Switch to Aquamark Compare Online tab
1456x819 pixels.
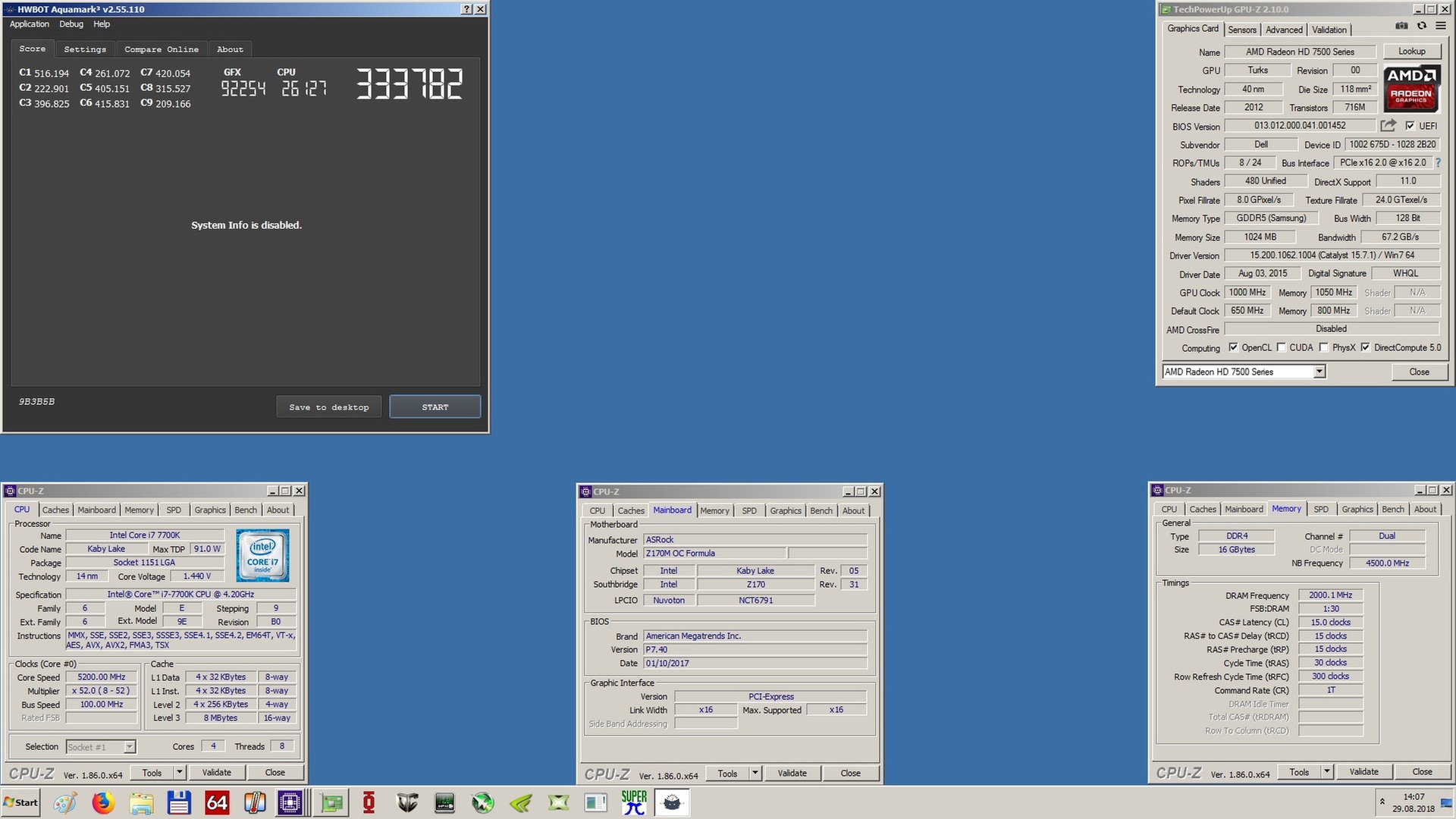162,49
